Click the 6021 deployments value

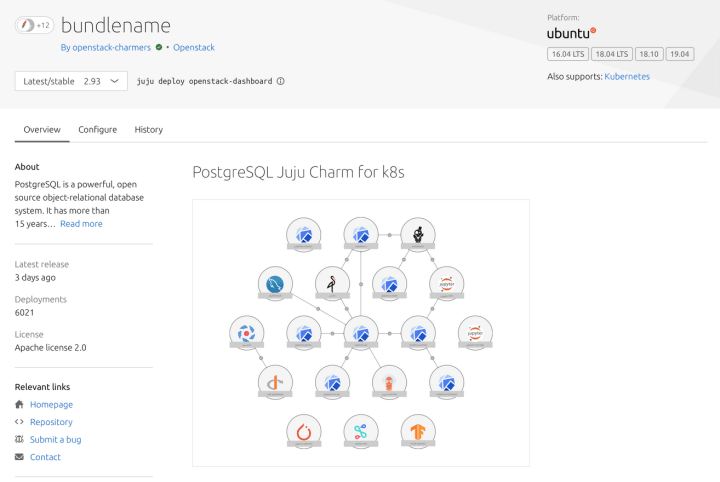click(24, 313)
